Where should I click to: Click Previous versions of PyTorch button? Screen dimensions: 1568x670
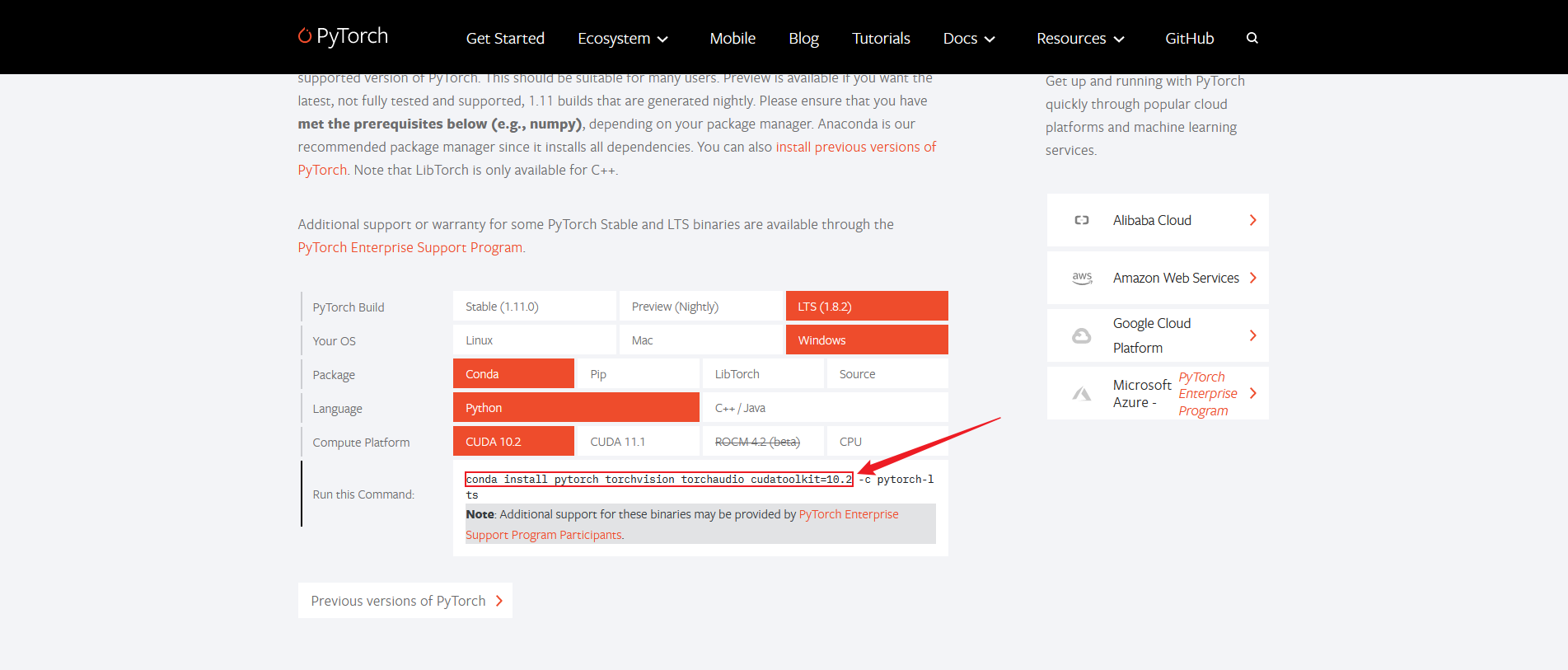405,600
